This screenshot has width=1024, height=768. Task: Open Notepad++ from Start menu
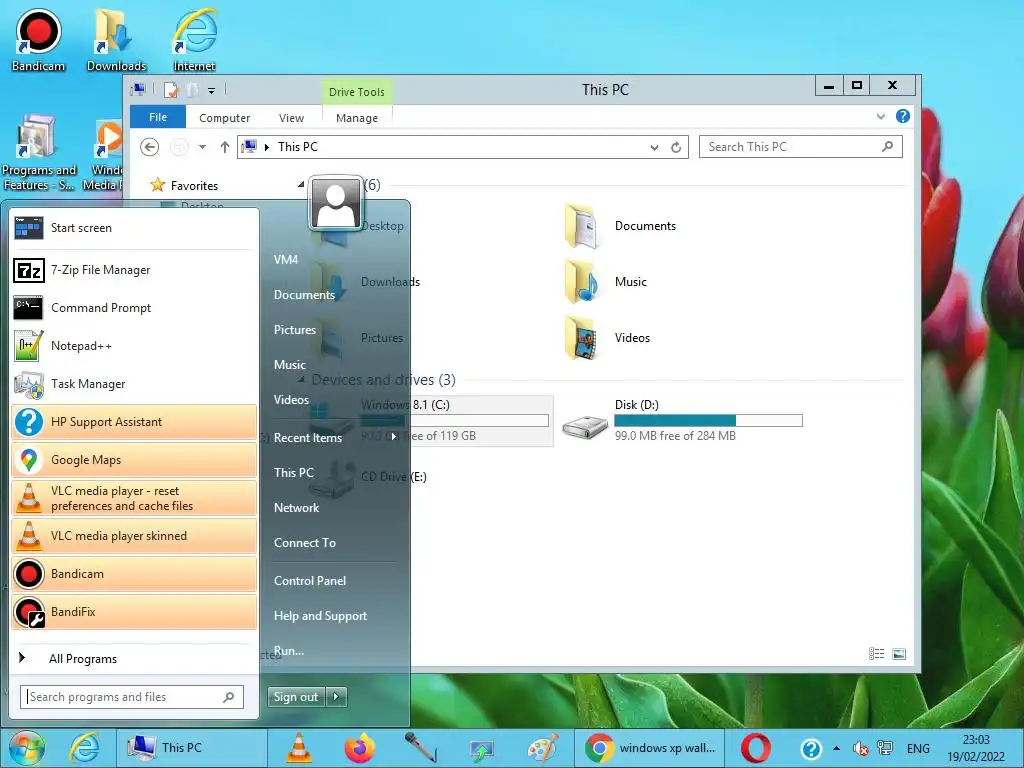(134, 345)
